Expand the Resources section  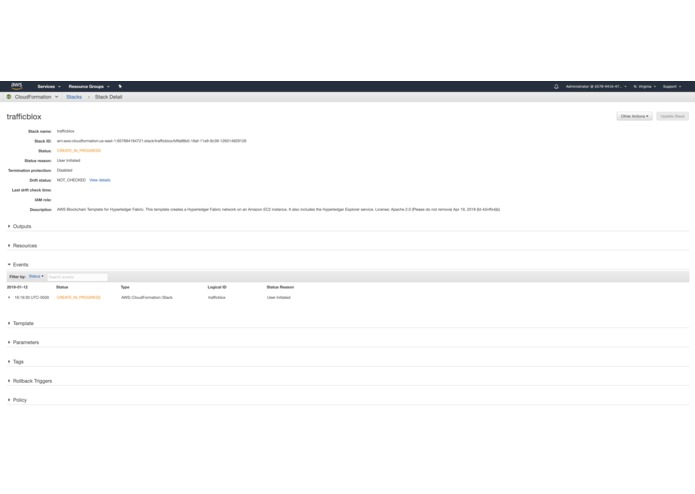click(x=22, y=245)
